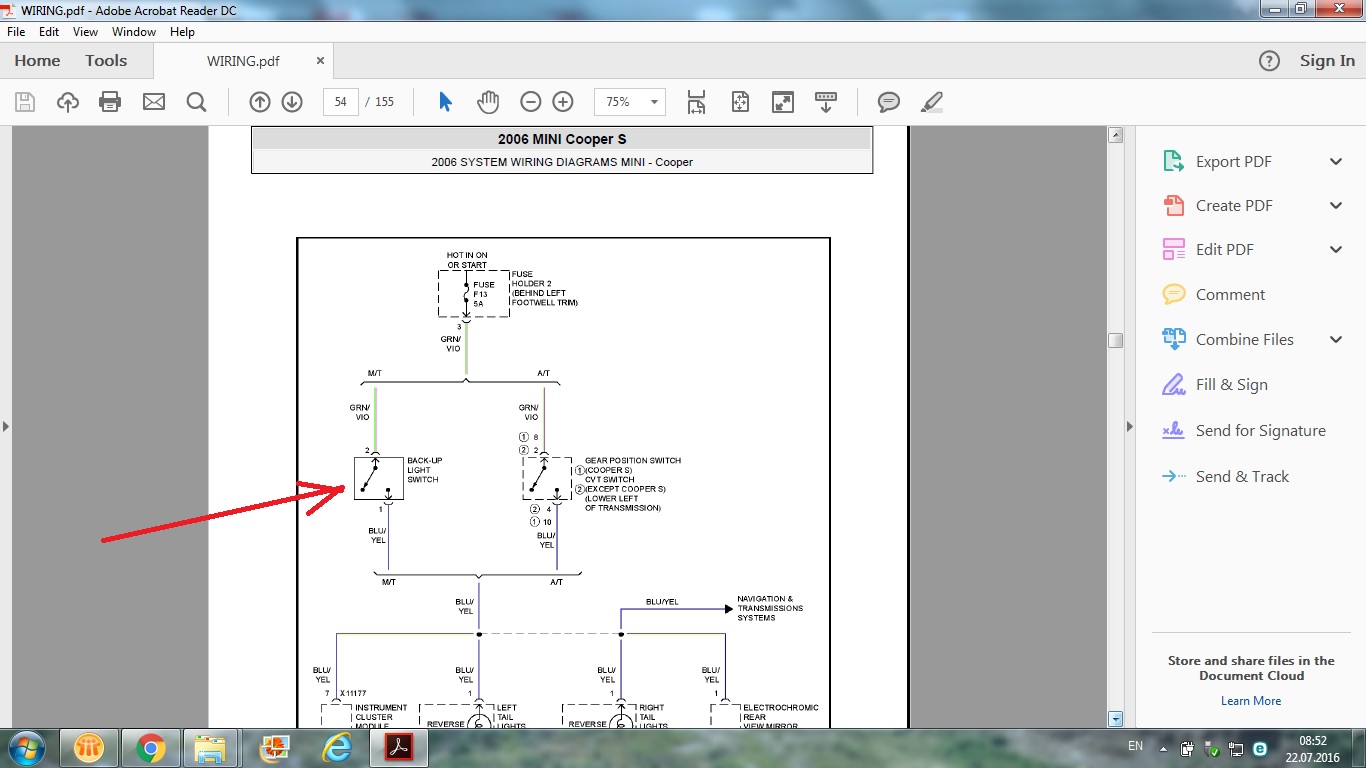Open the Find text magnifier tool
This screenshot has width=1366, height=768.
(x=196, y=102)
